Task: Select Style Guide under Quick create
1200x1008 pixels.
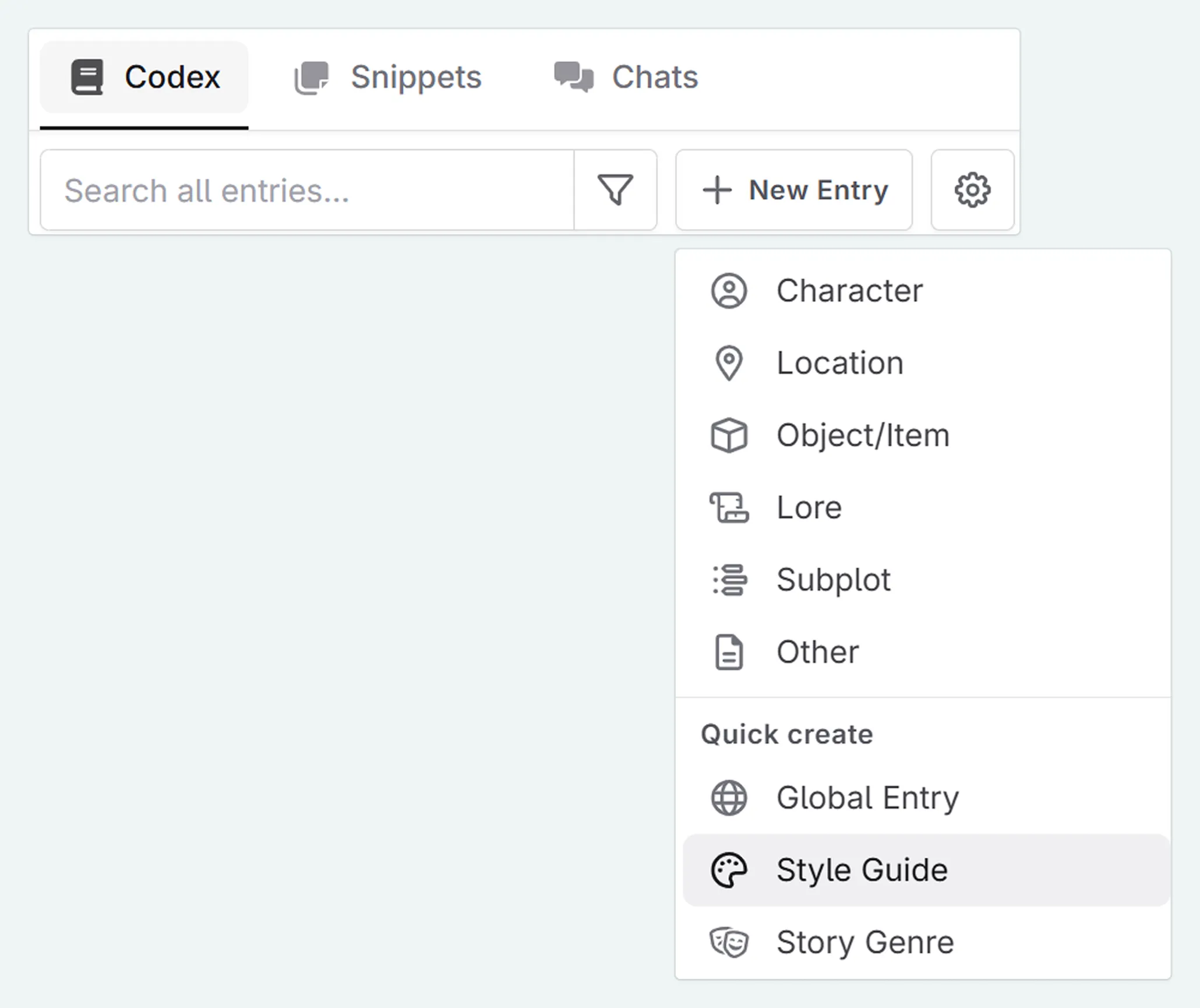Action: point(862,870)
